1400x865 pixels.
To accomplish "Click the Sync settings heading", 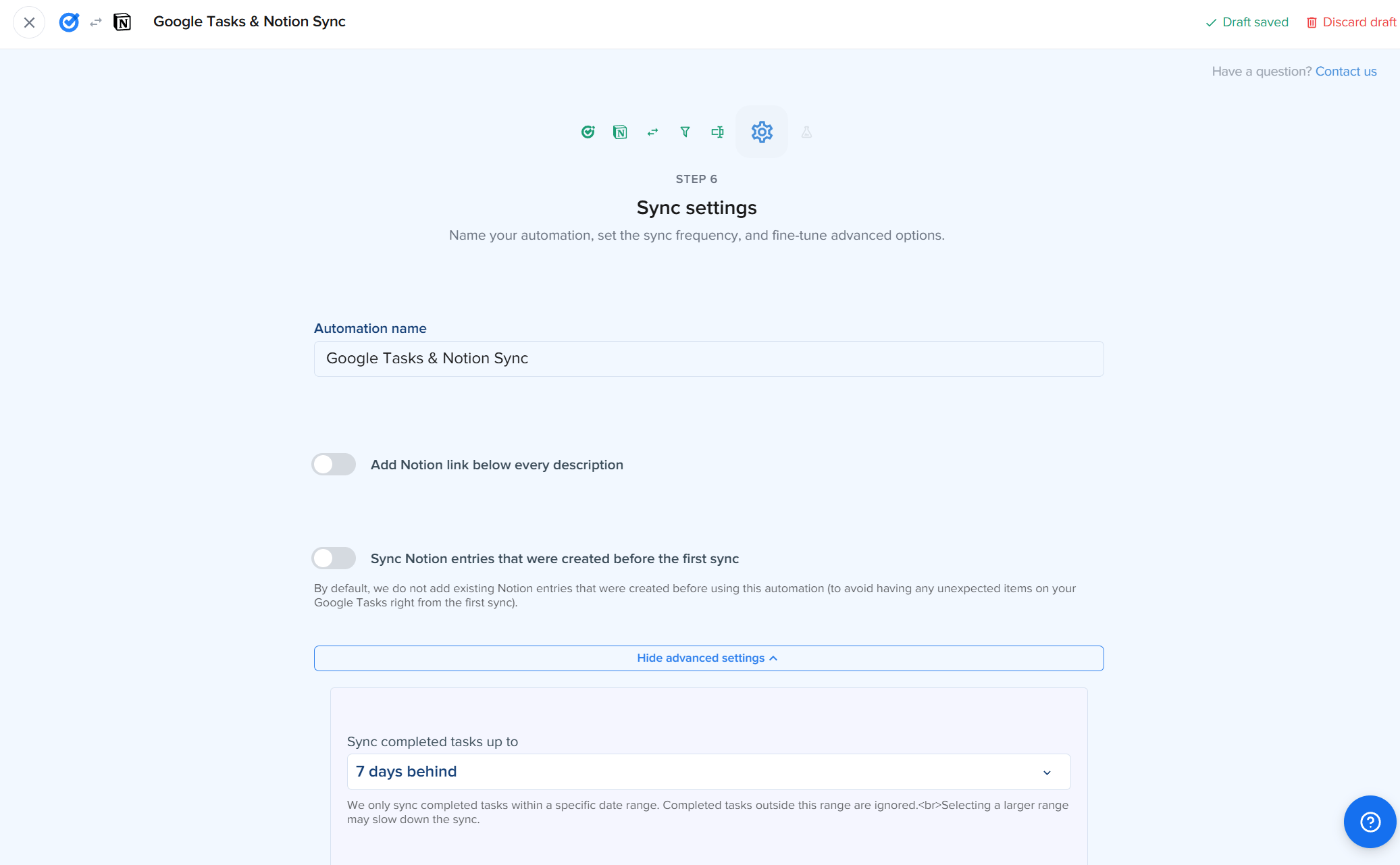I will point(696,207).
